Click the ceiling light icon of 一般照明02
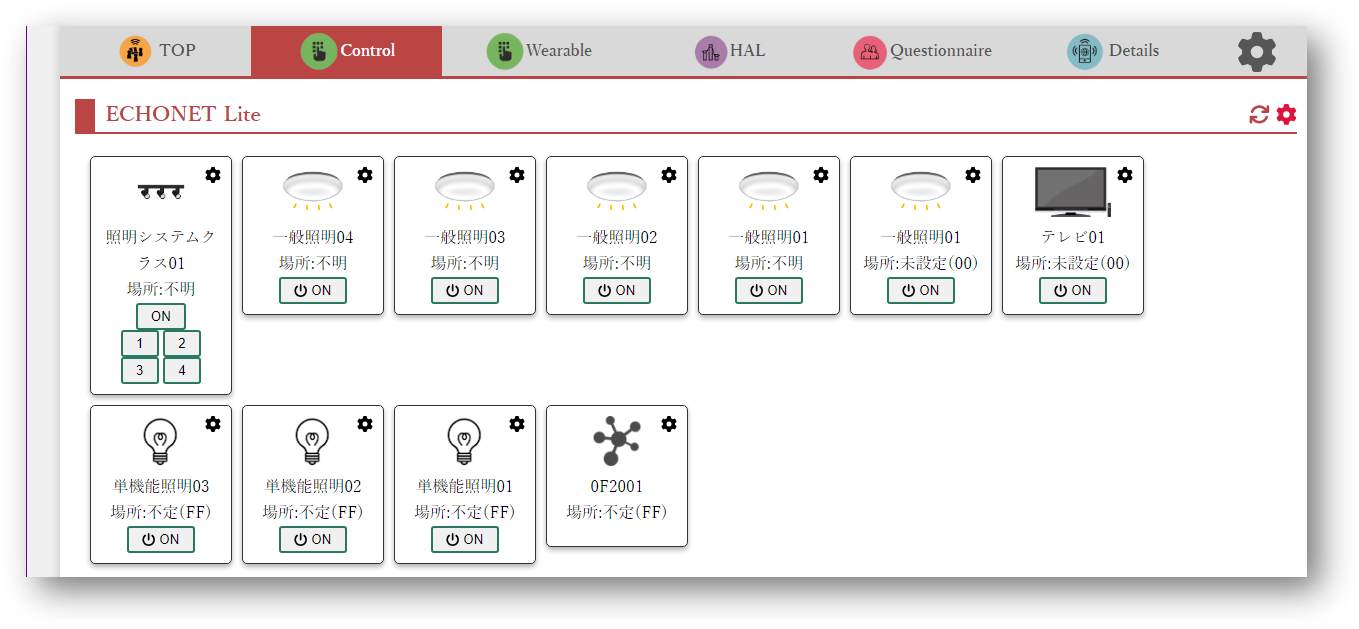 click(617, 190)
